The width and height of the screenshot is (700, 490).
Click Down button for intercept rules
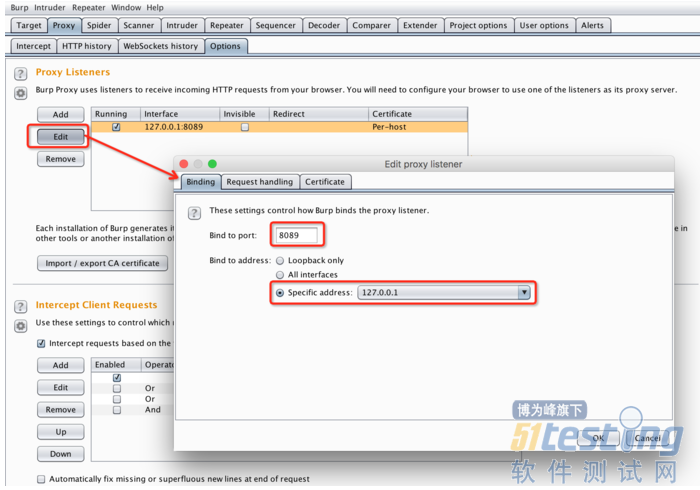pos(61,454)
